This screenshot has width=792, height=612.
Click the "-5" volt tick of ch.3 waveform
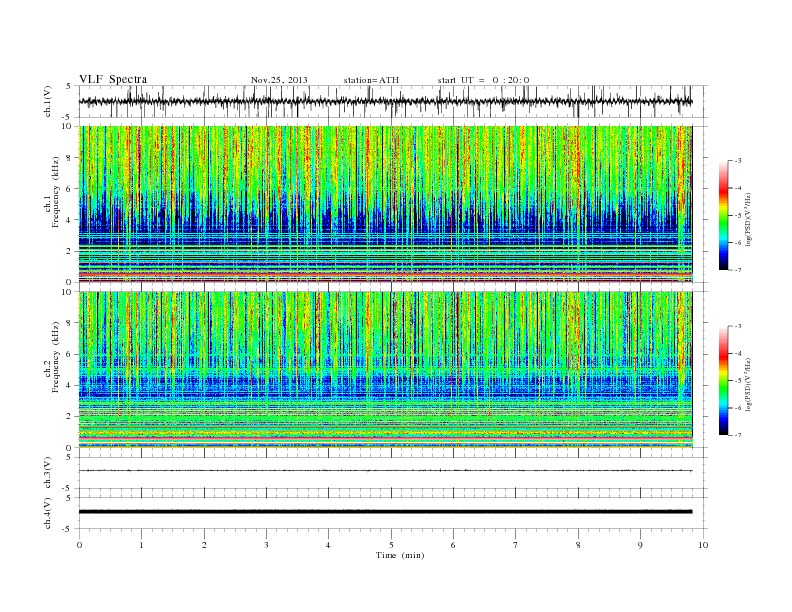click(x=68, y=489)
